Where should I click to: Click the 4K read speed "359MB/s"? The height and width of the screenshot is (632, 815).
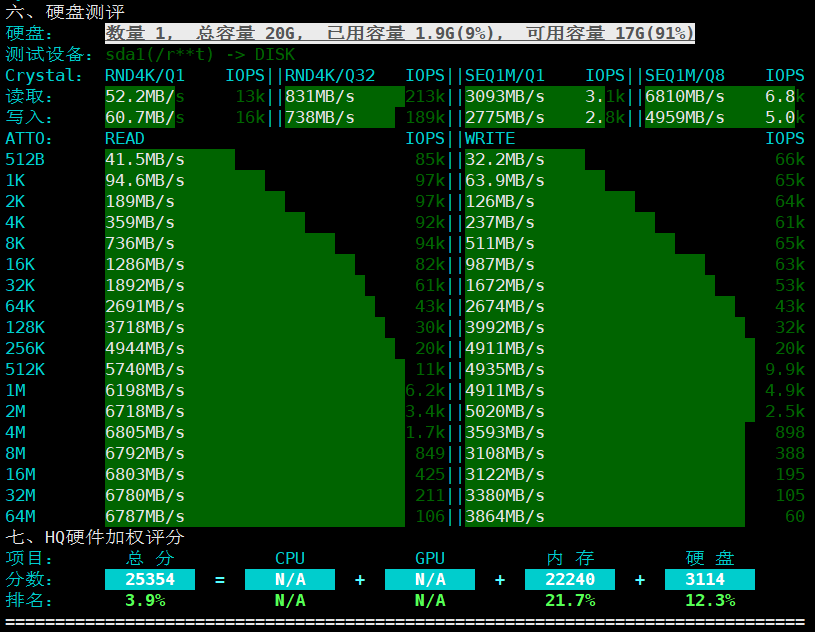140,222
